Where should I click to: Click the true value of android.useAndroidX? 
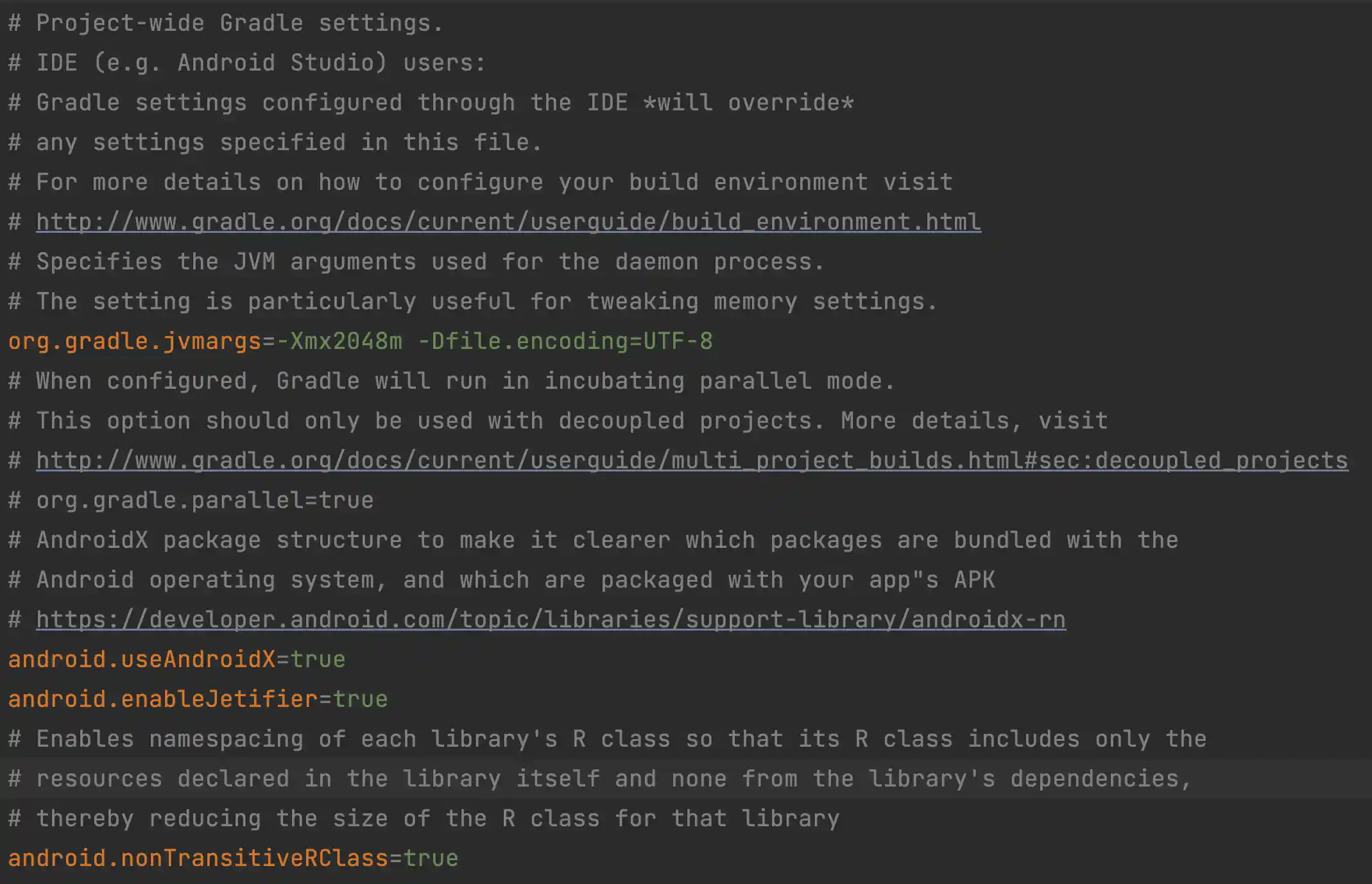[x=318, y=659]
